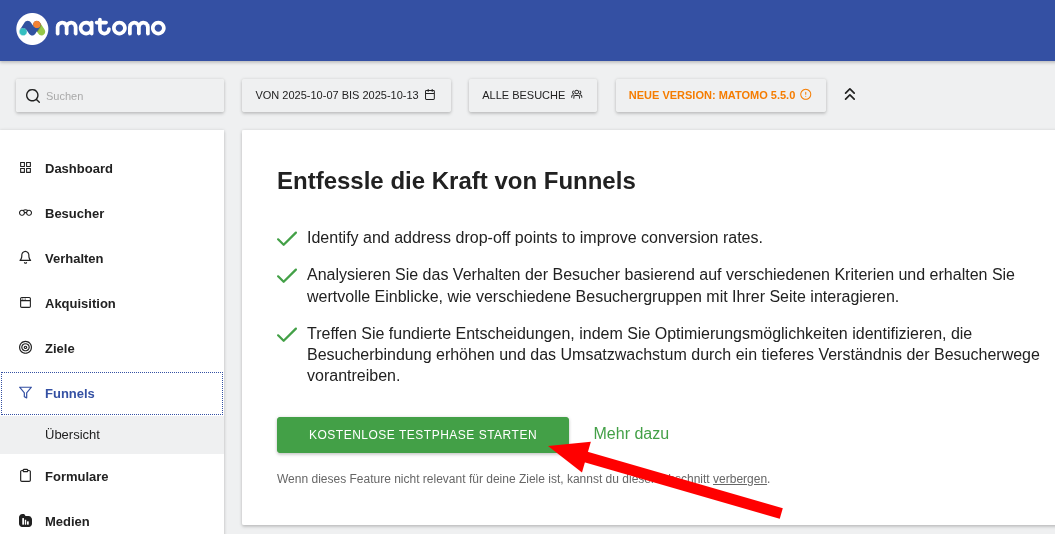The image size is (1055, 534).
Task: Open the Übersicht submenu item
Action: pos(72,435)
